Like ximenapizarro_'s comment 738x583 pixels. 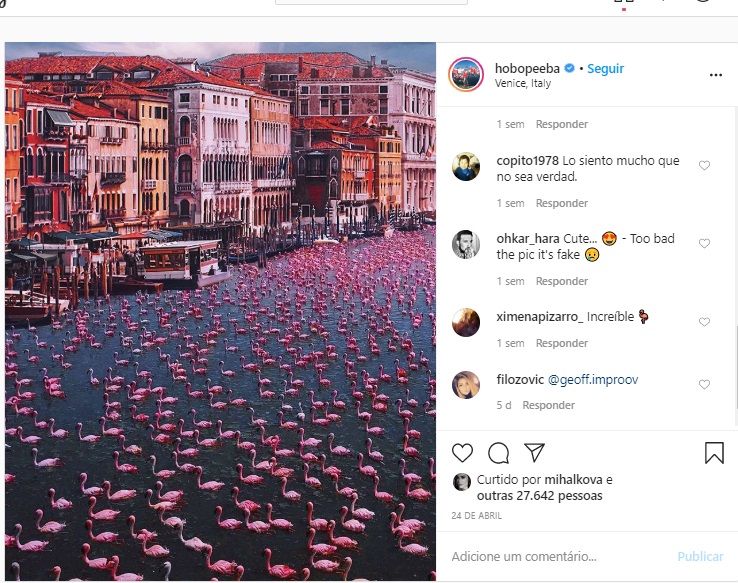coord(704,322)
